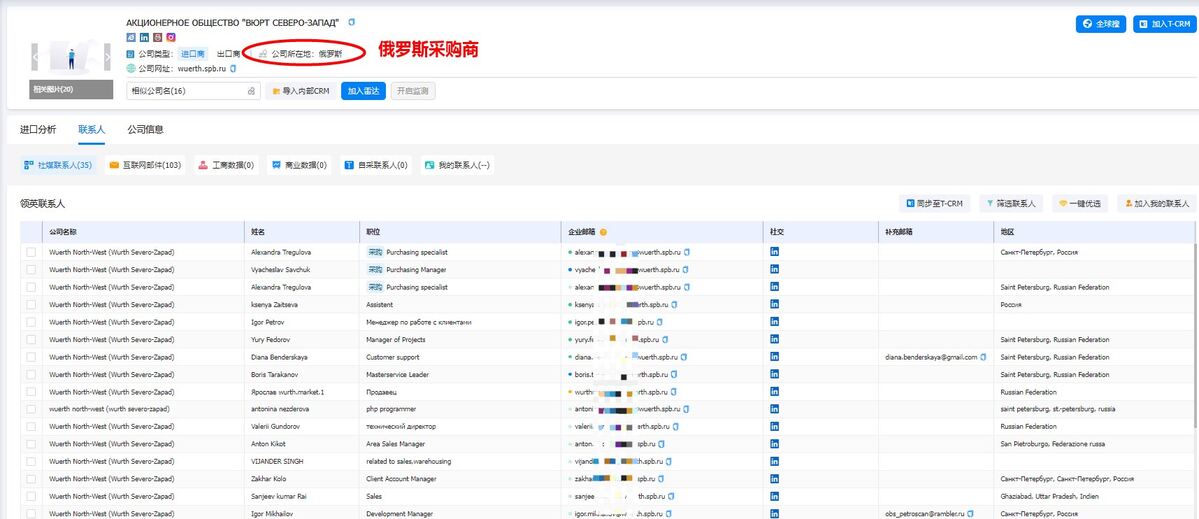The width and height of the screenshot is (1199, 519).
Task: Switch to 联系人 tab
Action: click(91, 129)
